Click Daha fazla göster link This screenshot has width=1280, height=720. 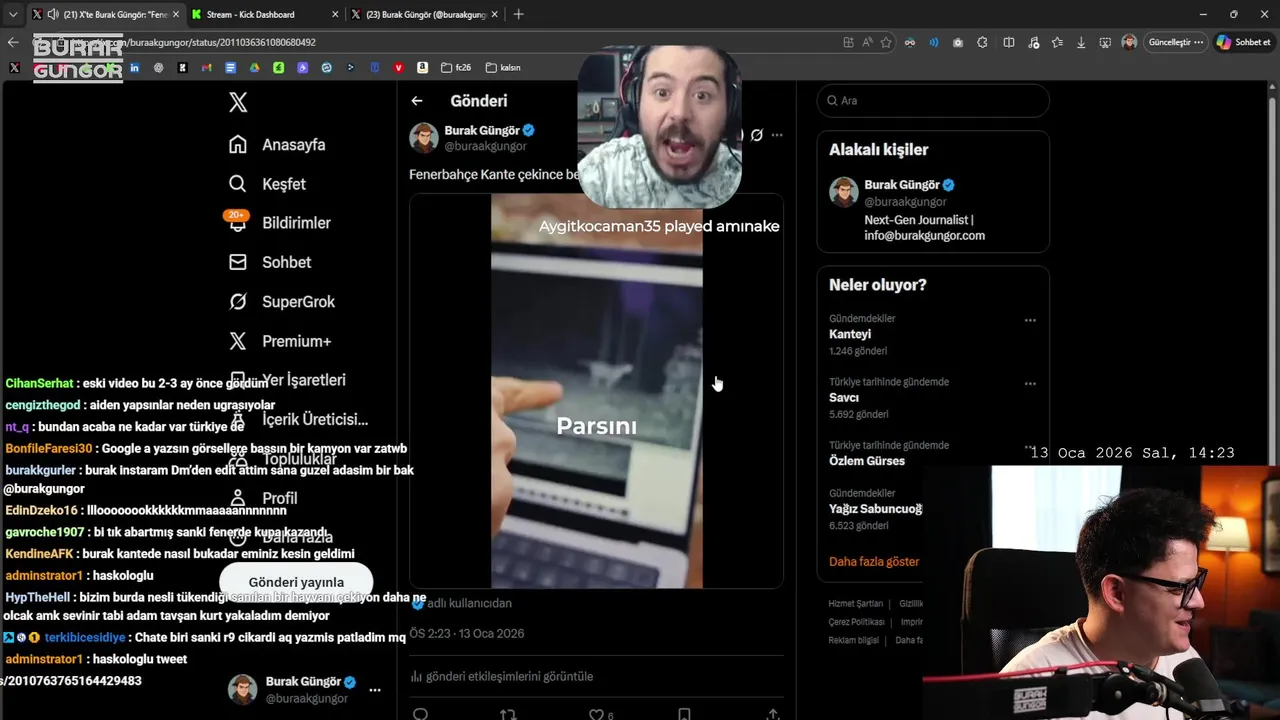pos(874,562)
